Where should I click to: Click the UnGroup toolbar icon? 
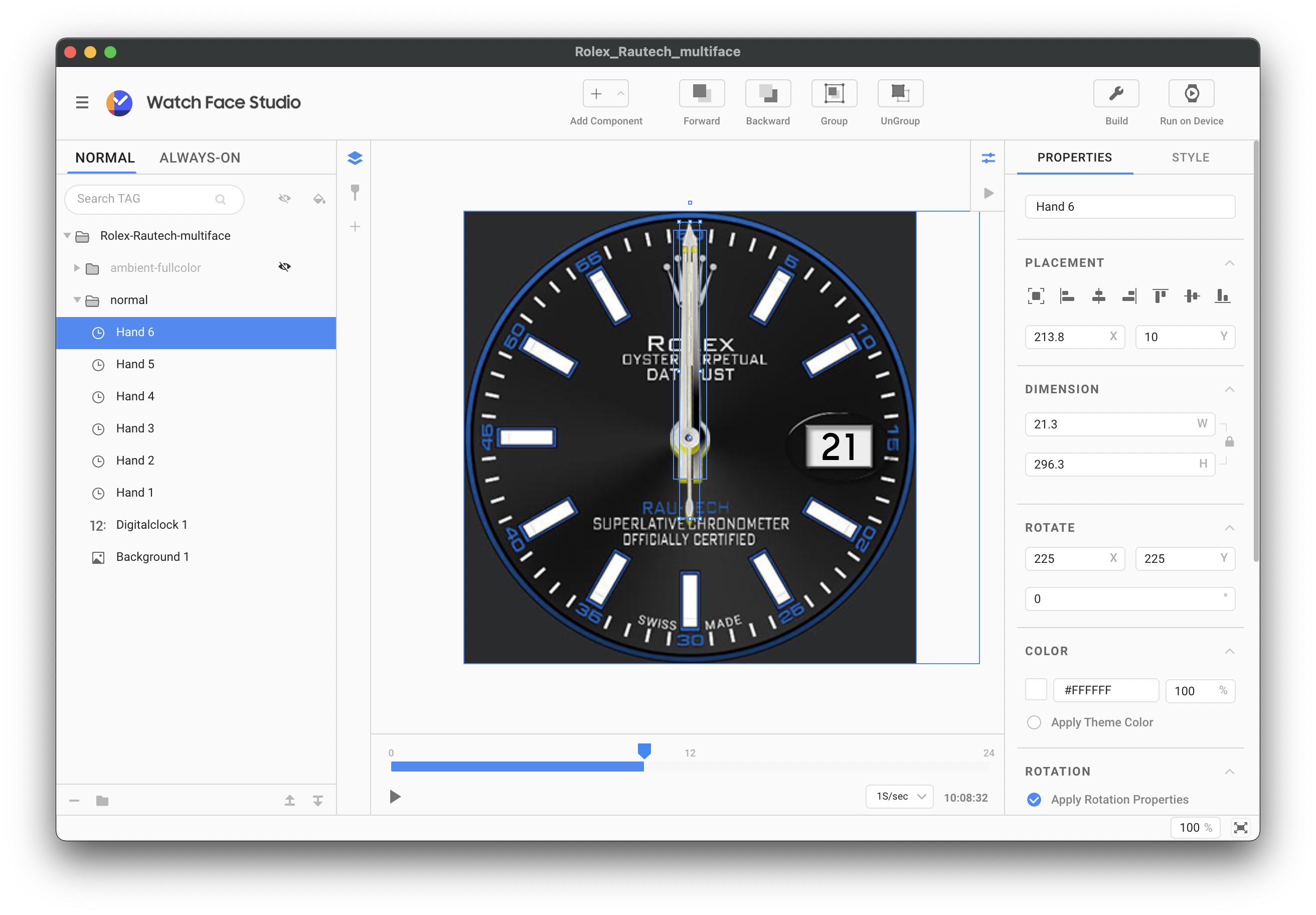pyautogui.click(x=899, y=93)
